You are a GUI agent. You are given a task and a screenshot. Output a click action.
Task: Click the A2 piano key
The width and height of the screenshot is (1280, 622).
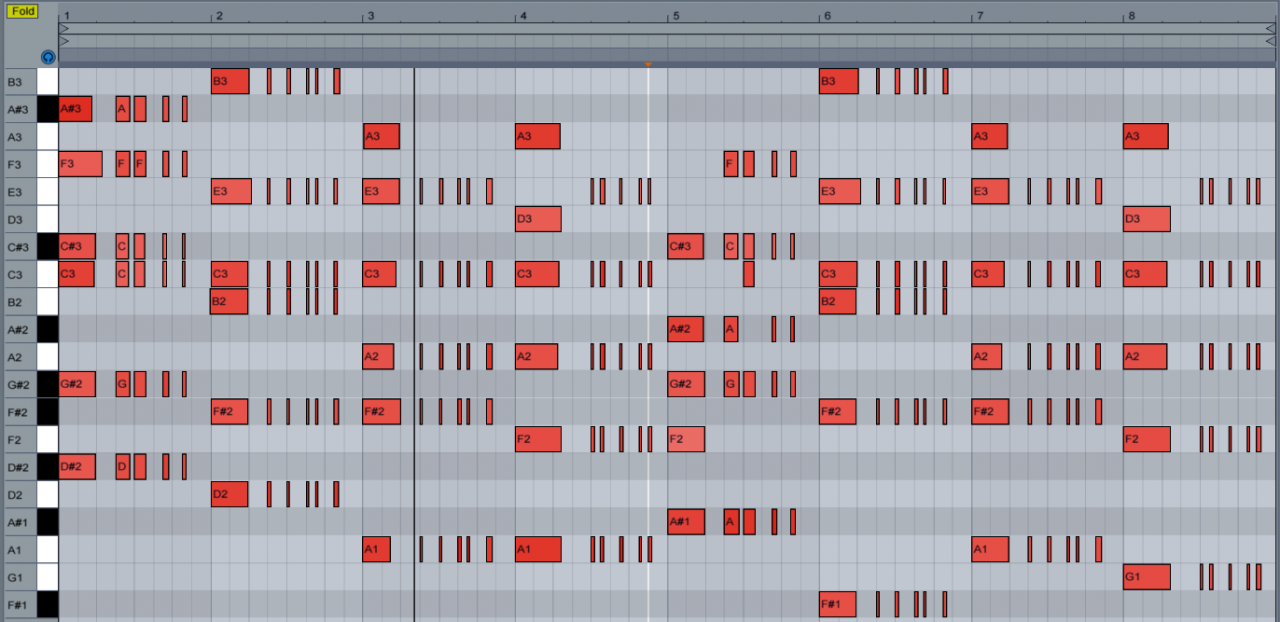pos(48,356)
